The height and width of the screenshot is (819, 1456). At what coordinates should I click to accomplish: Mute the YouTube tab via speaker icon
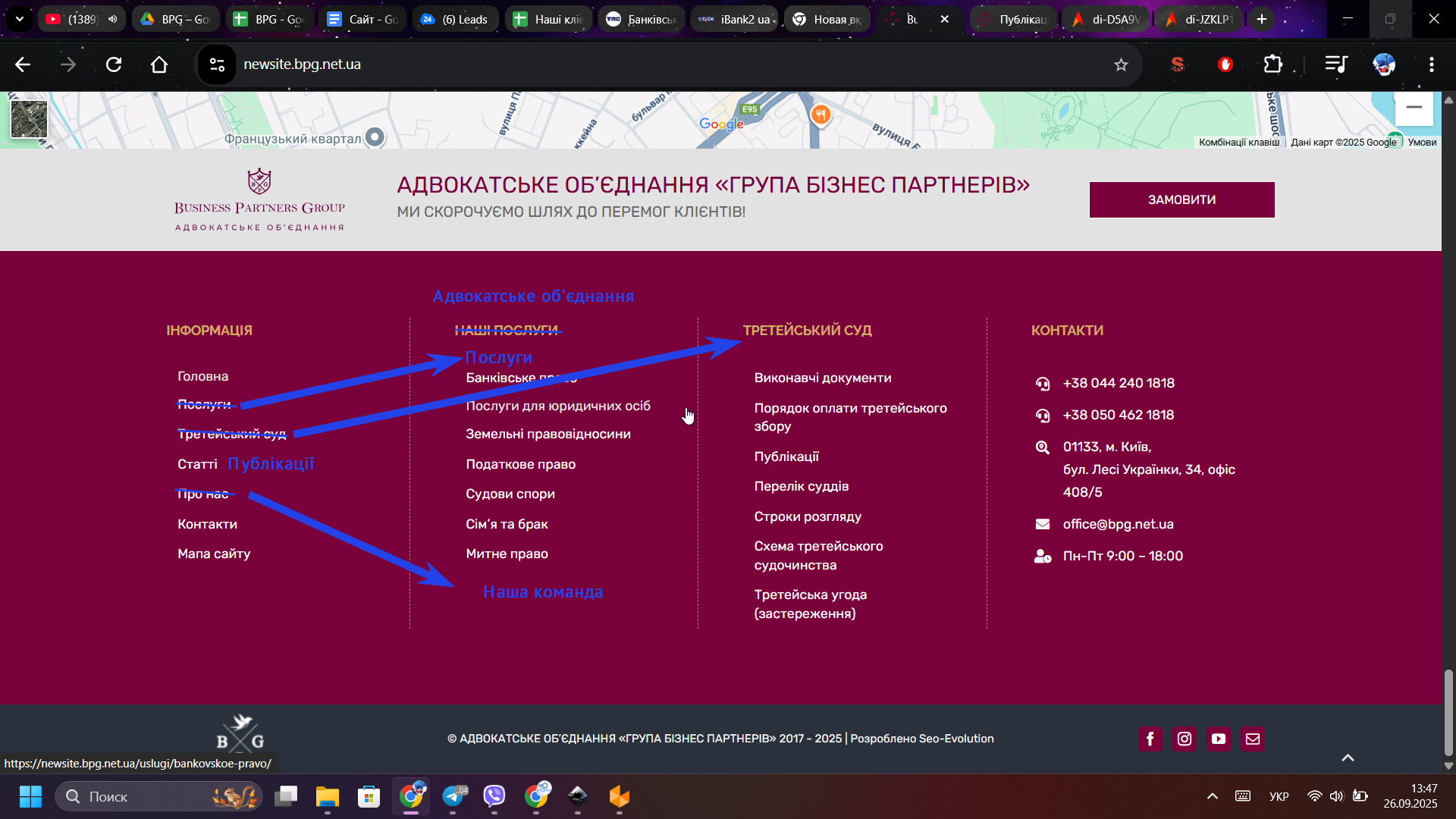(x=113, y=19)
